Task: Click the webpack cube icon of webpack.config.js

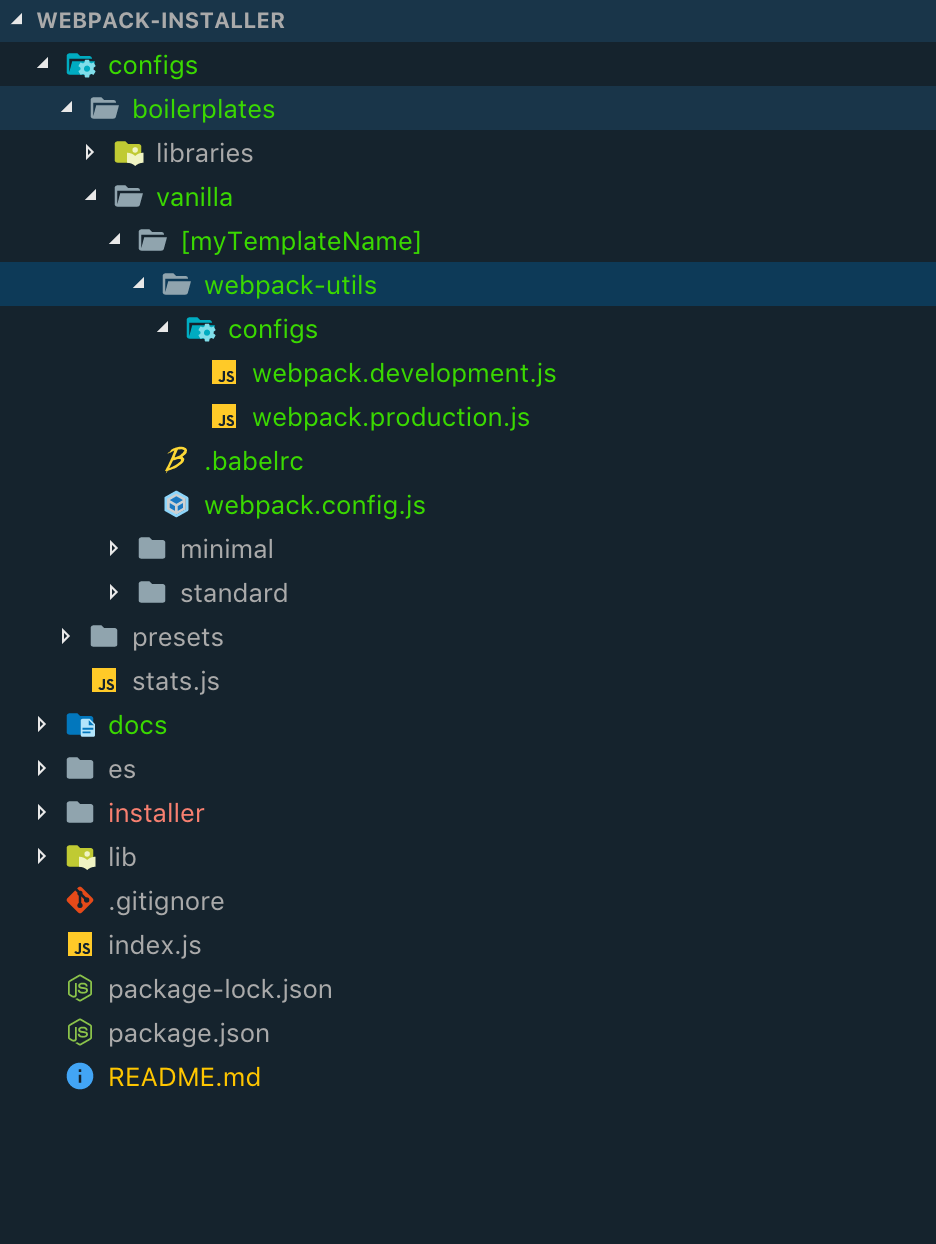Action: [176, 505]
